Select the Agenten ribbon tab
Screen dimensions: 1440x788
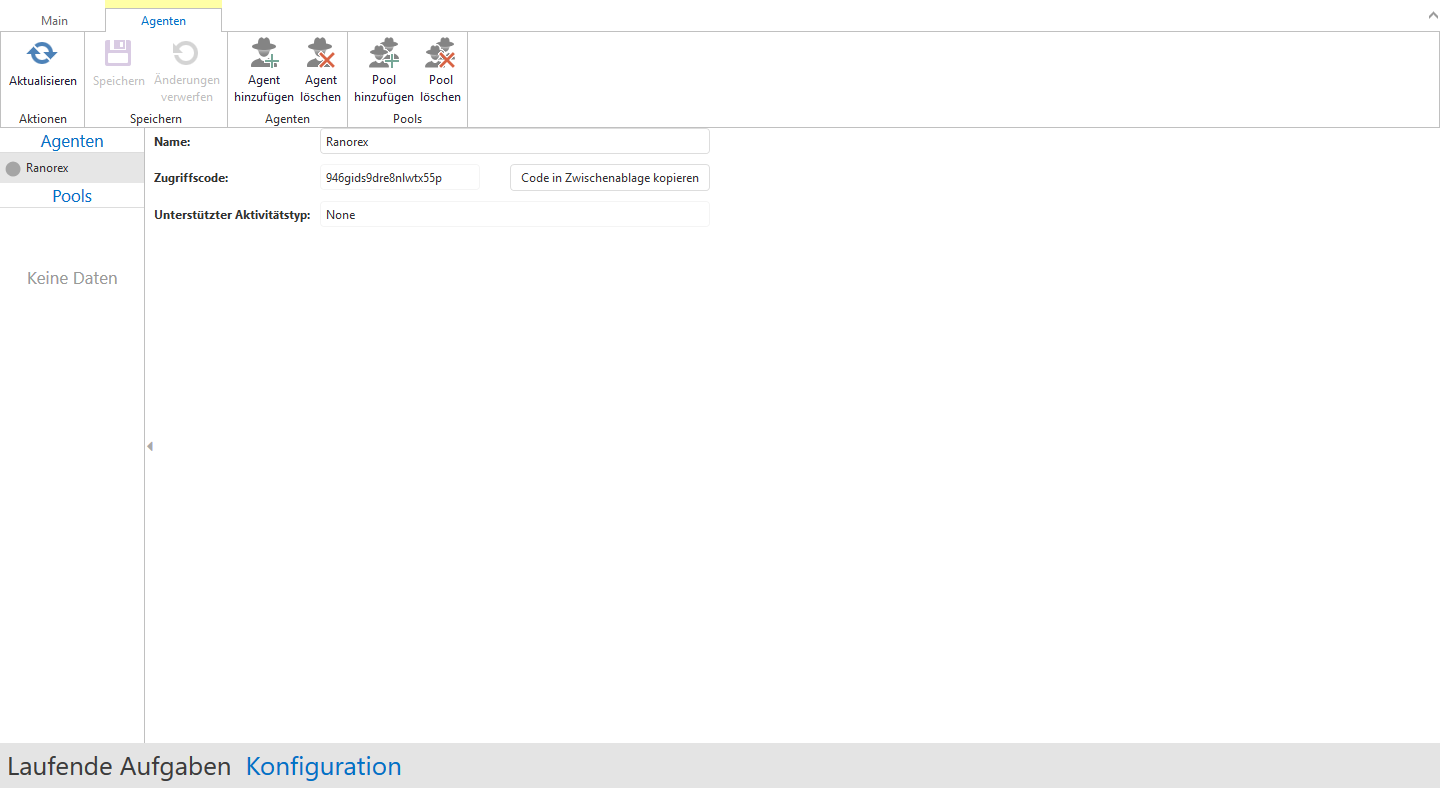click(x=163, y=21)
